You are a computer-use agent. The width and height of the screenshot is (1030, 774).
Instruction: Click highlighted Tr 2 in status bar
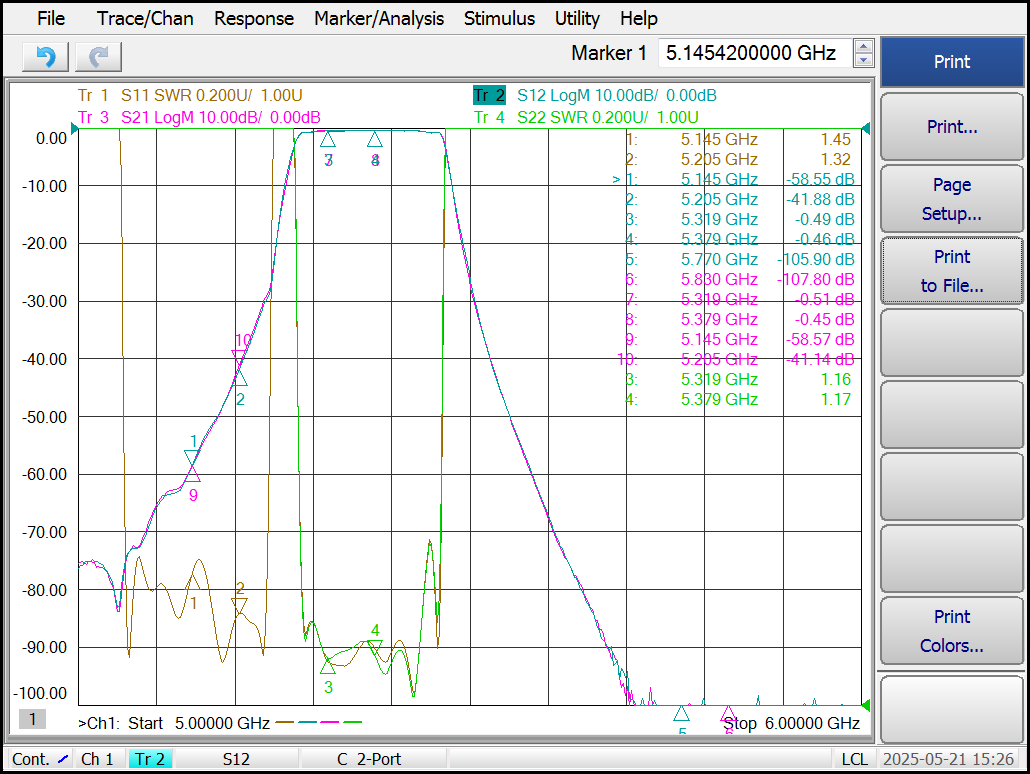(150, 759)
